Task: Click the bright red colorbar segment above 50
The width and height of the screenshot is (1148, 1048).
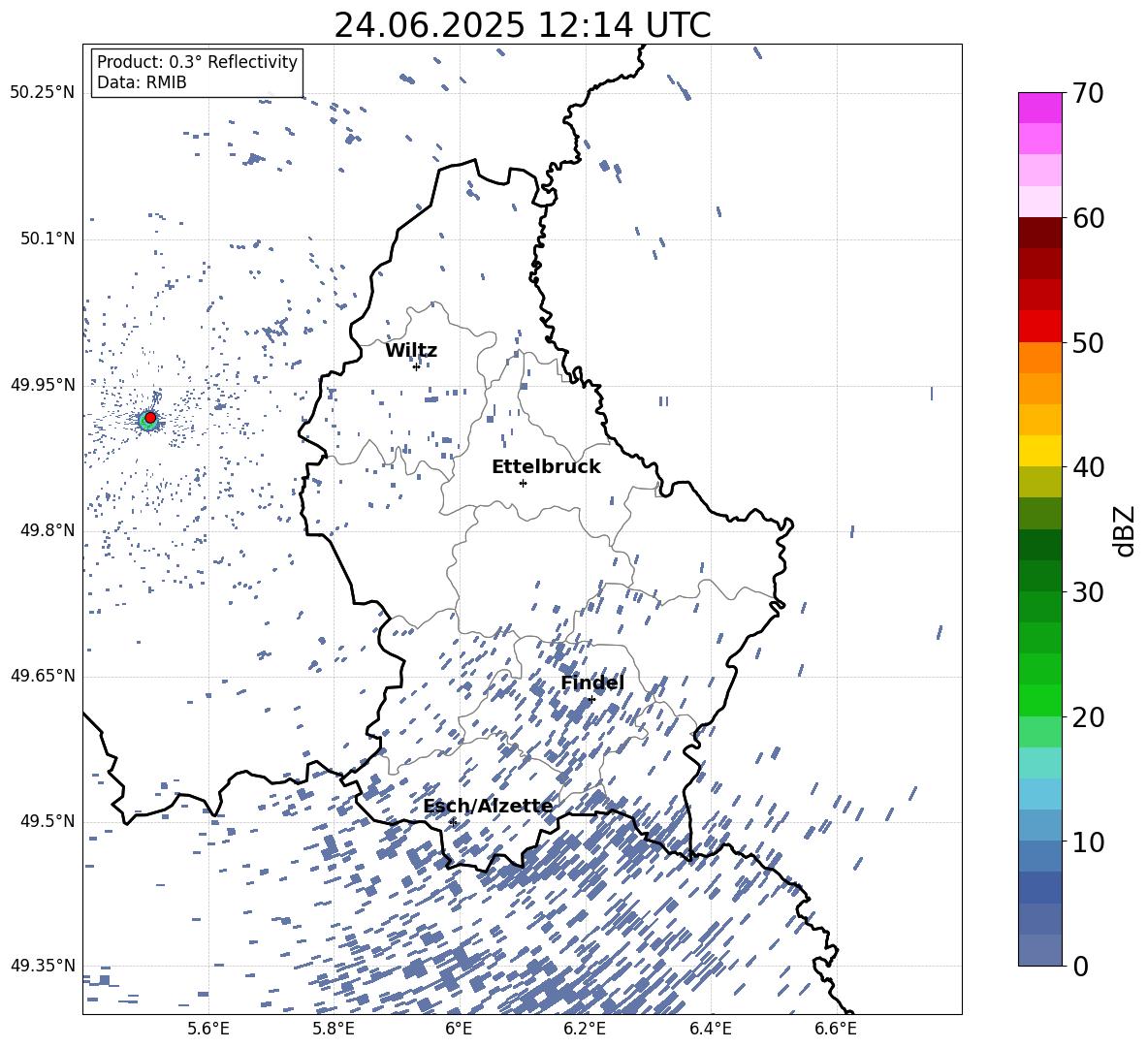Action: coord(1039,327)
